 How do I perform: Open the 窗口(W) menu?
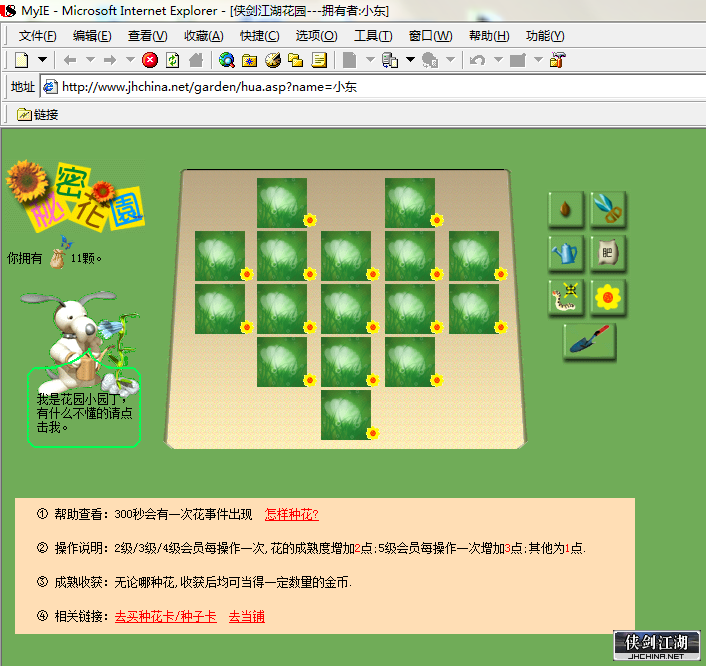point(430,36)
